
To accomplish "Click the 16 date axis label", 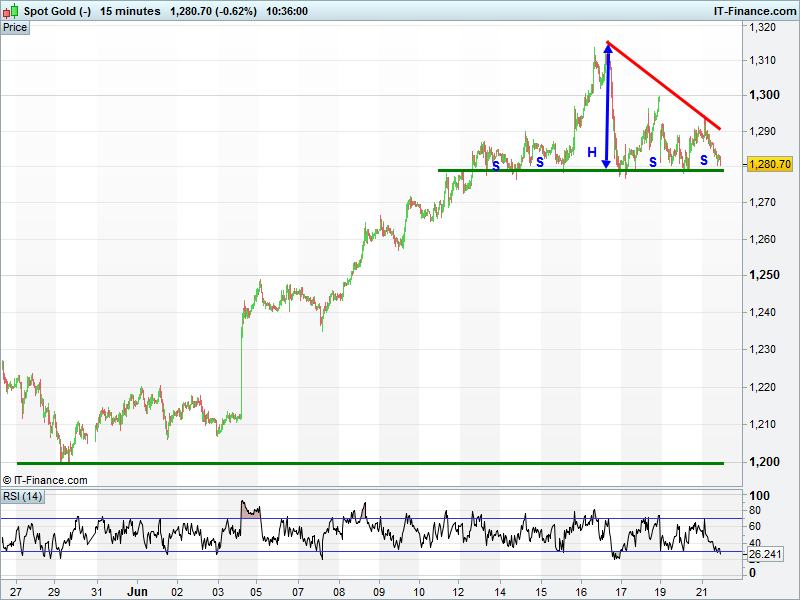I will [x=581, y=592].
